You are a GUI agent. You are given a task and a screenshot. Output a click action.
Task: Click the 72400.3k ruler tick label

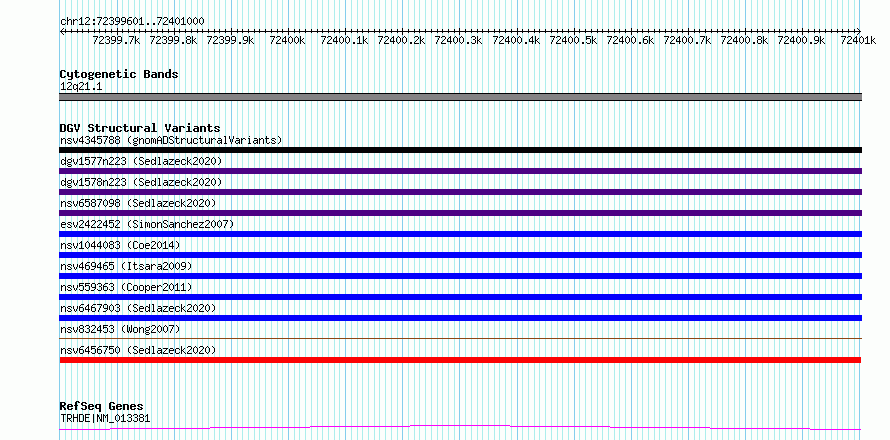(x=459, y=40)
